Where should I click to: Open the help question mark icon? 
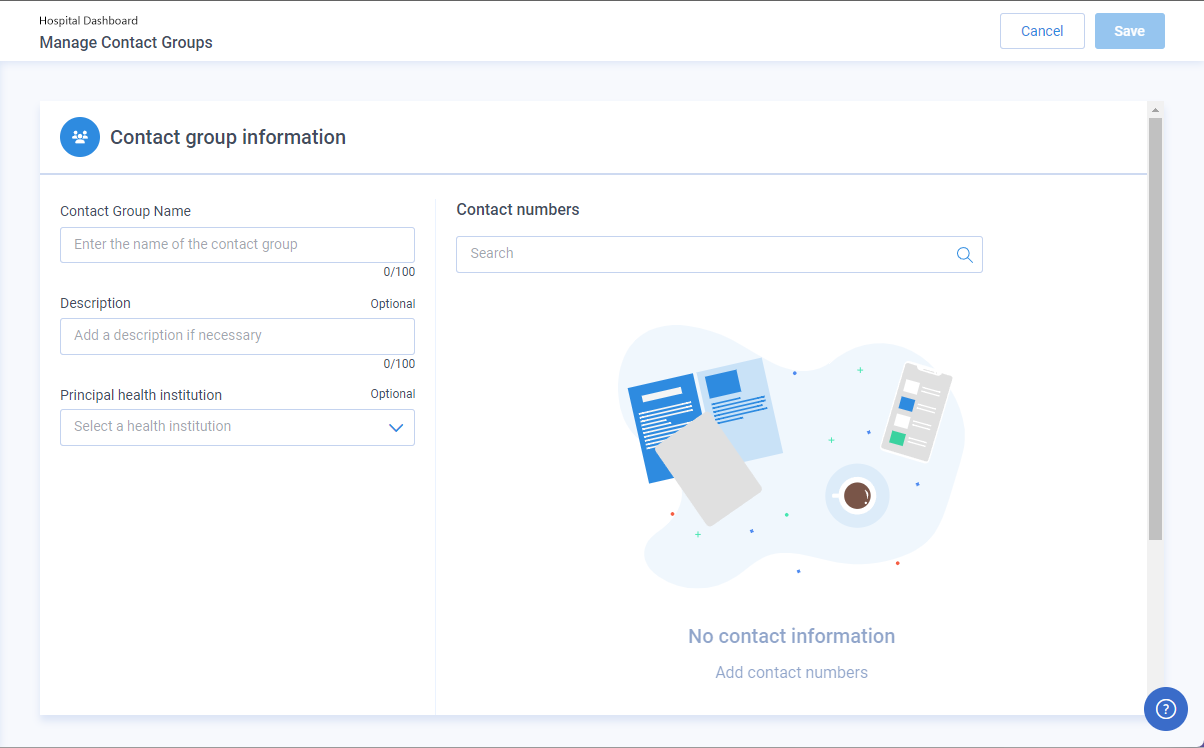tap(1166, 709)
